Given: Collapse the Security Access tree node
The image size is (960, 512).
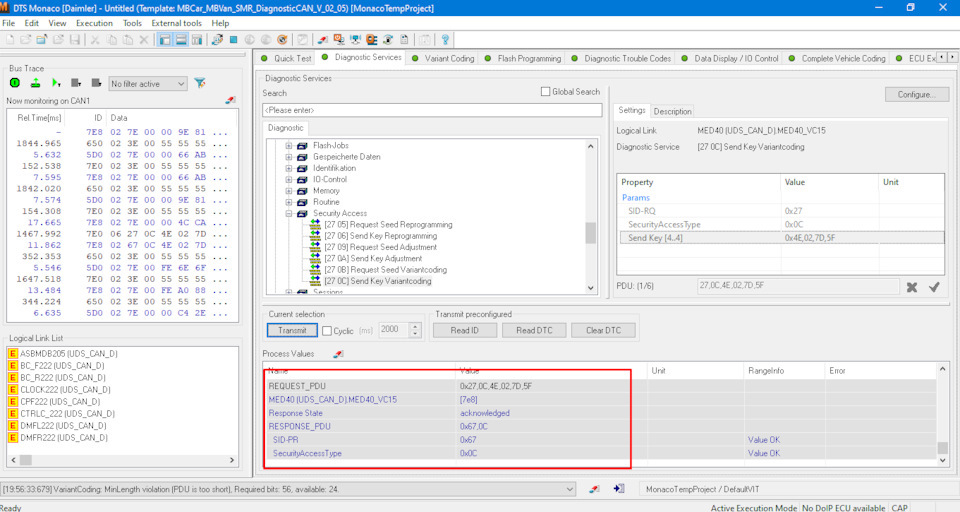Looking at the screenshot, I should tap(289, 213).
